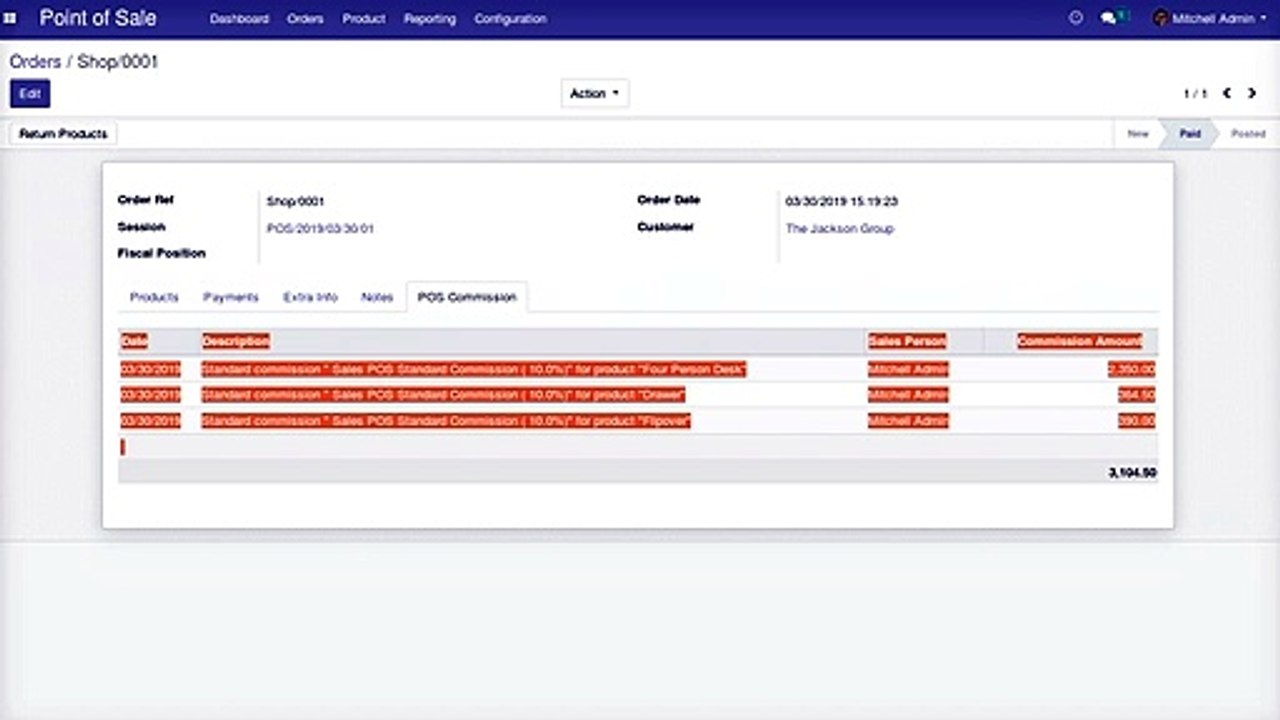Open session POS/2019/03/30/01 link
1280x720 pixels.
pos(320,228)
